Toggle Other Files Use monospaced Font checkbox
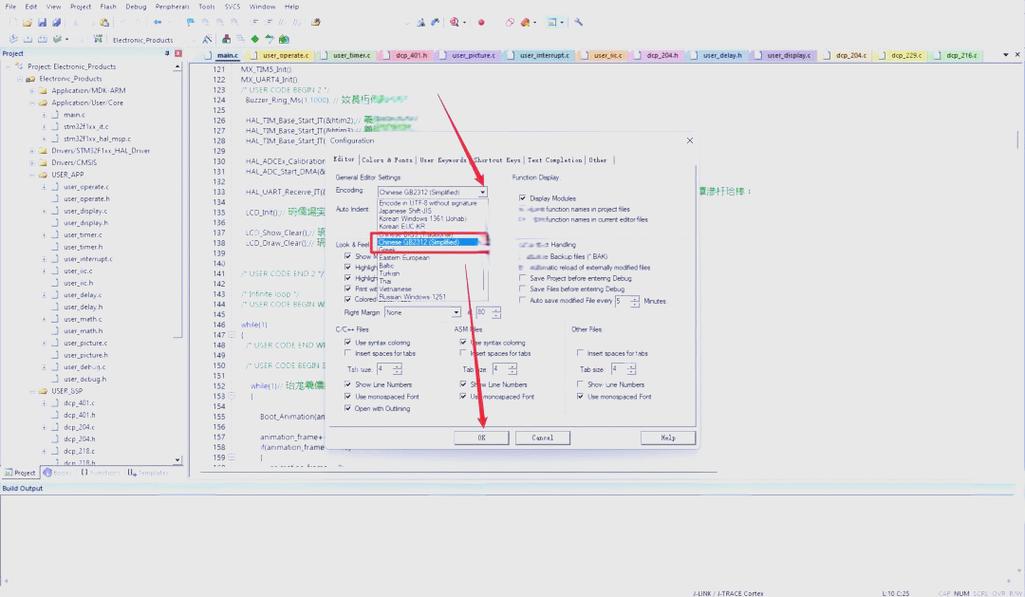 580,396
